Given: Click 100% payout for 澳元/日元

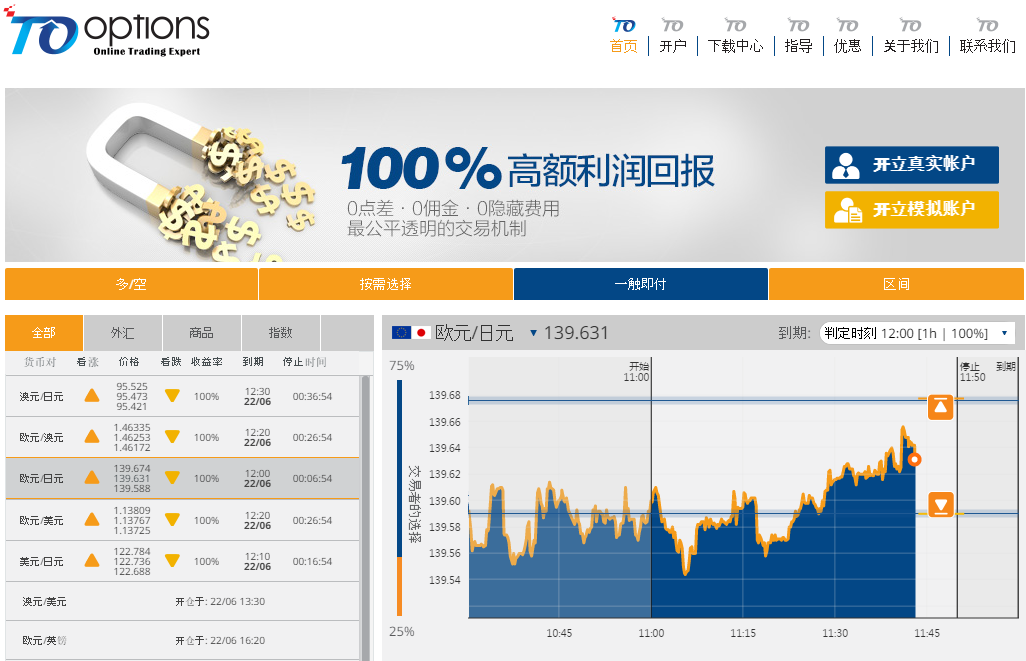Looking at the screenshot, I should [207, 397].
